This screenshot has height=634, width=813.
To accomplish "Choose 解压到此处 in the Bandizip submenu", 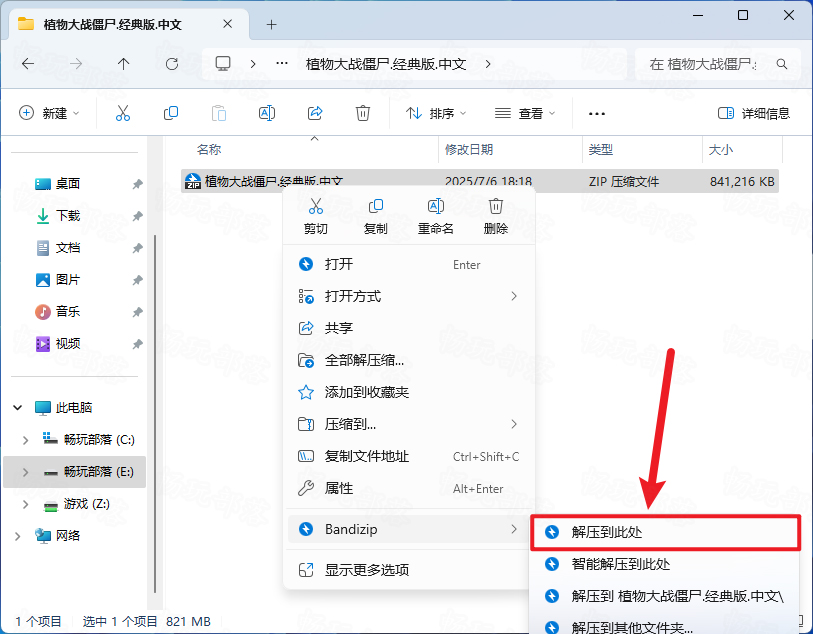I will (666, 532).
